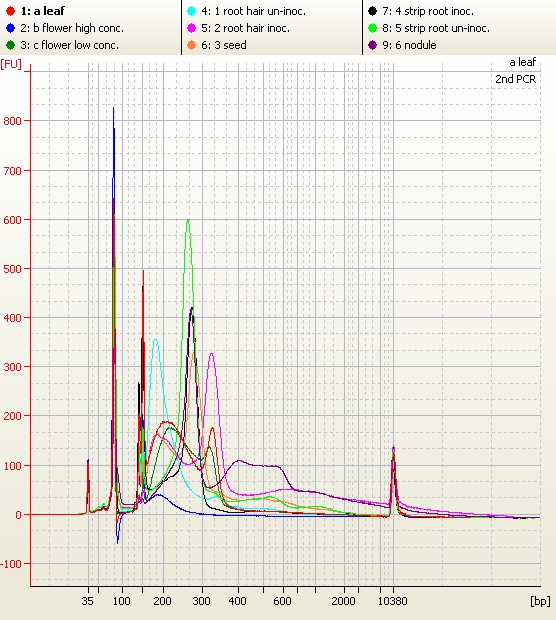The width and height of the screenshot is (556, 620).
Task: Click the red dot for a leaf
Action: 11,11
